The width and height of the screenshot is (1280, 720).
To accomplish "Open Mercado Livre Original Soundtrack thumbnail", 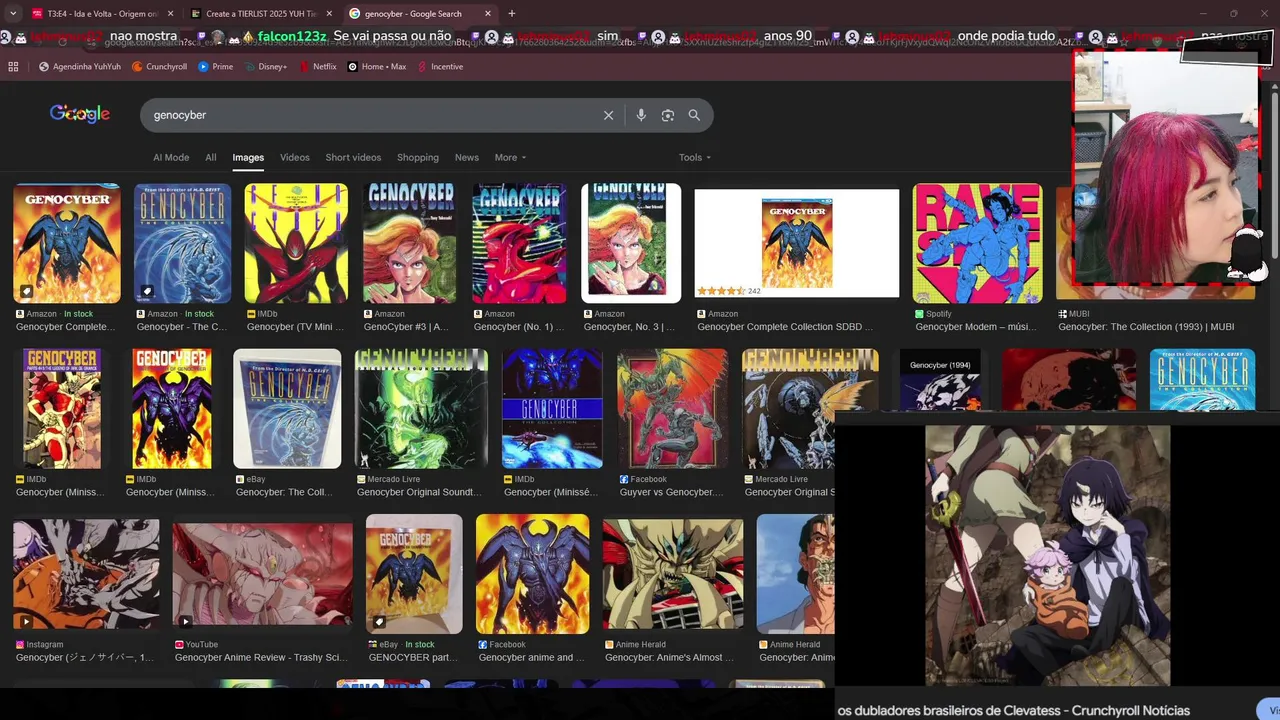I will click(x=421, y=408).
